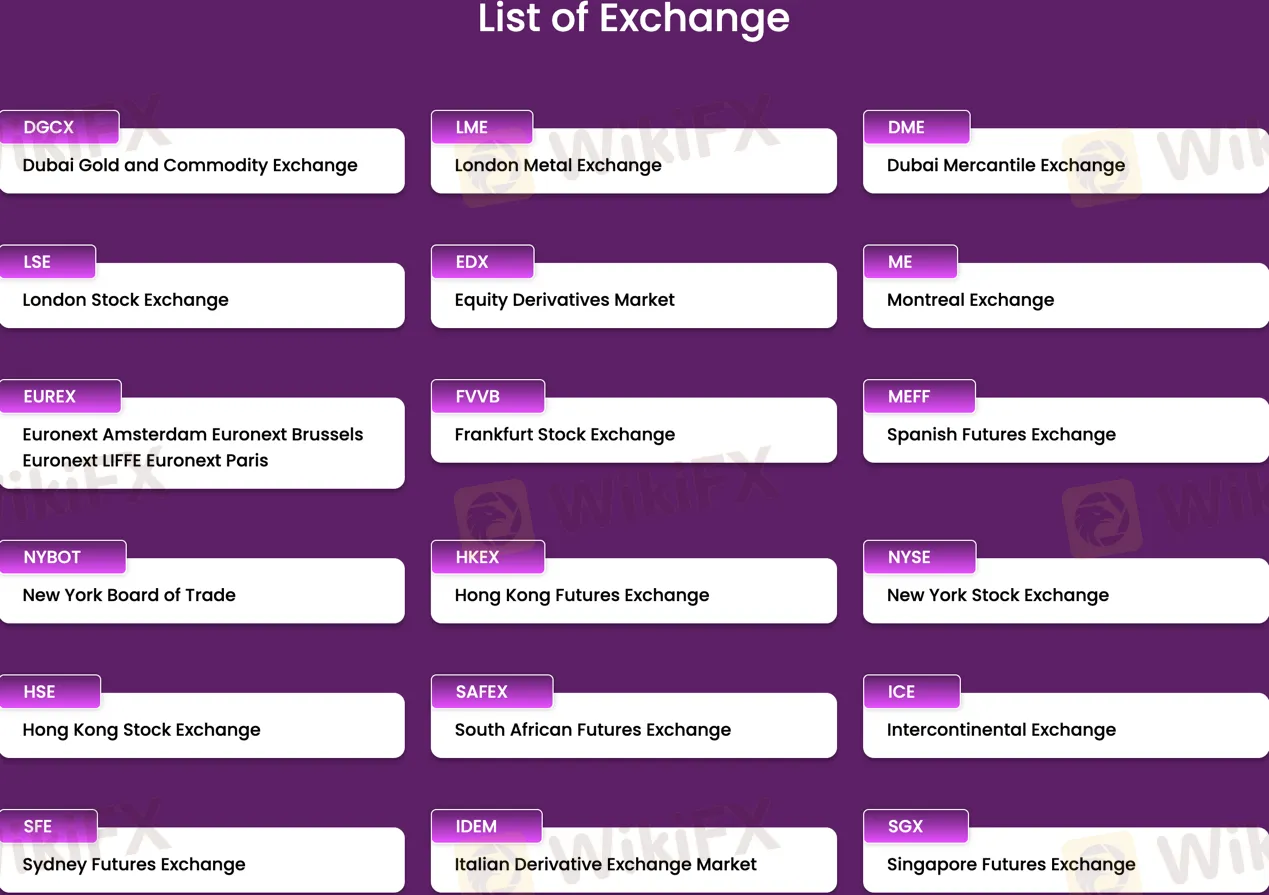Open London Metal Exchange entry
This screenshot has width=1269, height=895.
click(632, 166)
